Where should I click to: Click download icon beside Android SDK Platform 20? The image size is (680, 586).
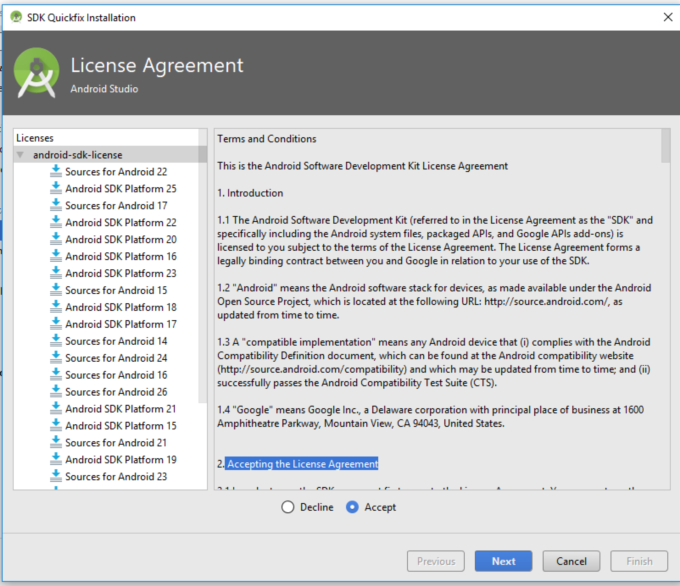(x=56, y=239)
